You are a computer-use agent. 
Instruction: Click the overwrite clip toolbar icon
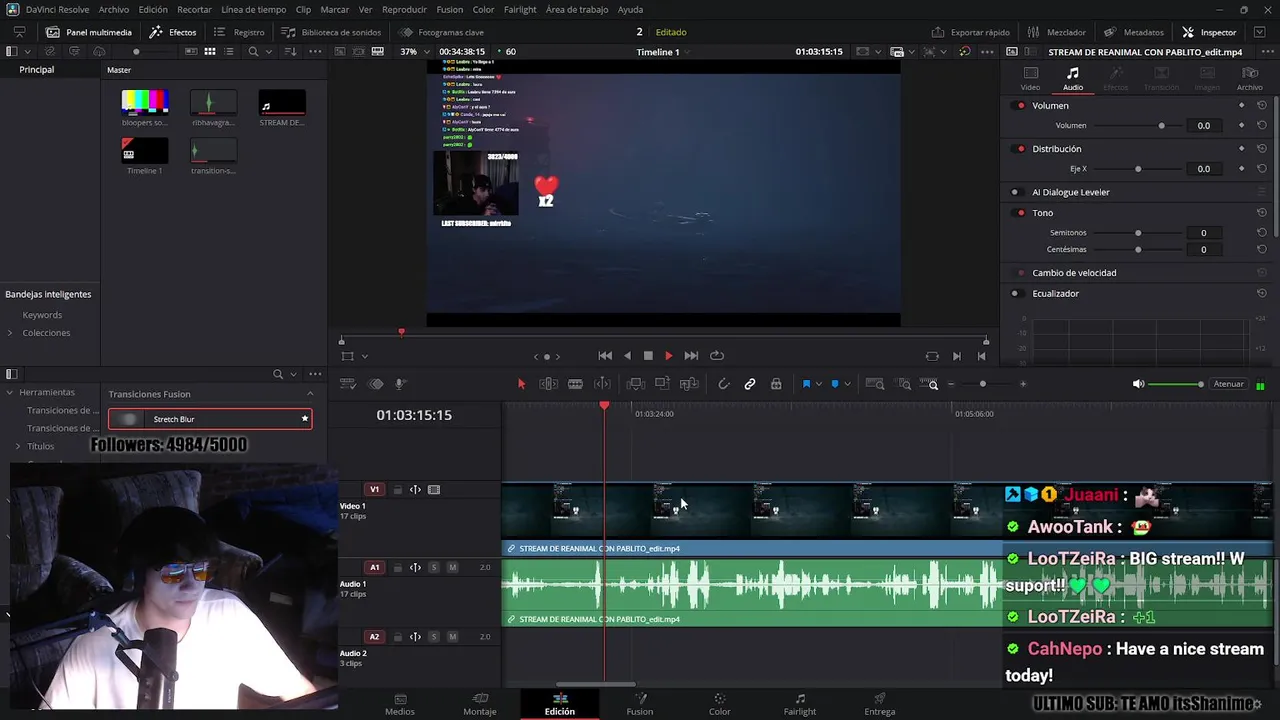coord(662,384)
